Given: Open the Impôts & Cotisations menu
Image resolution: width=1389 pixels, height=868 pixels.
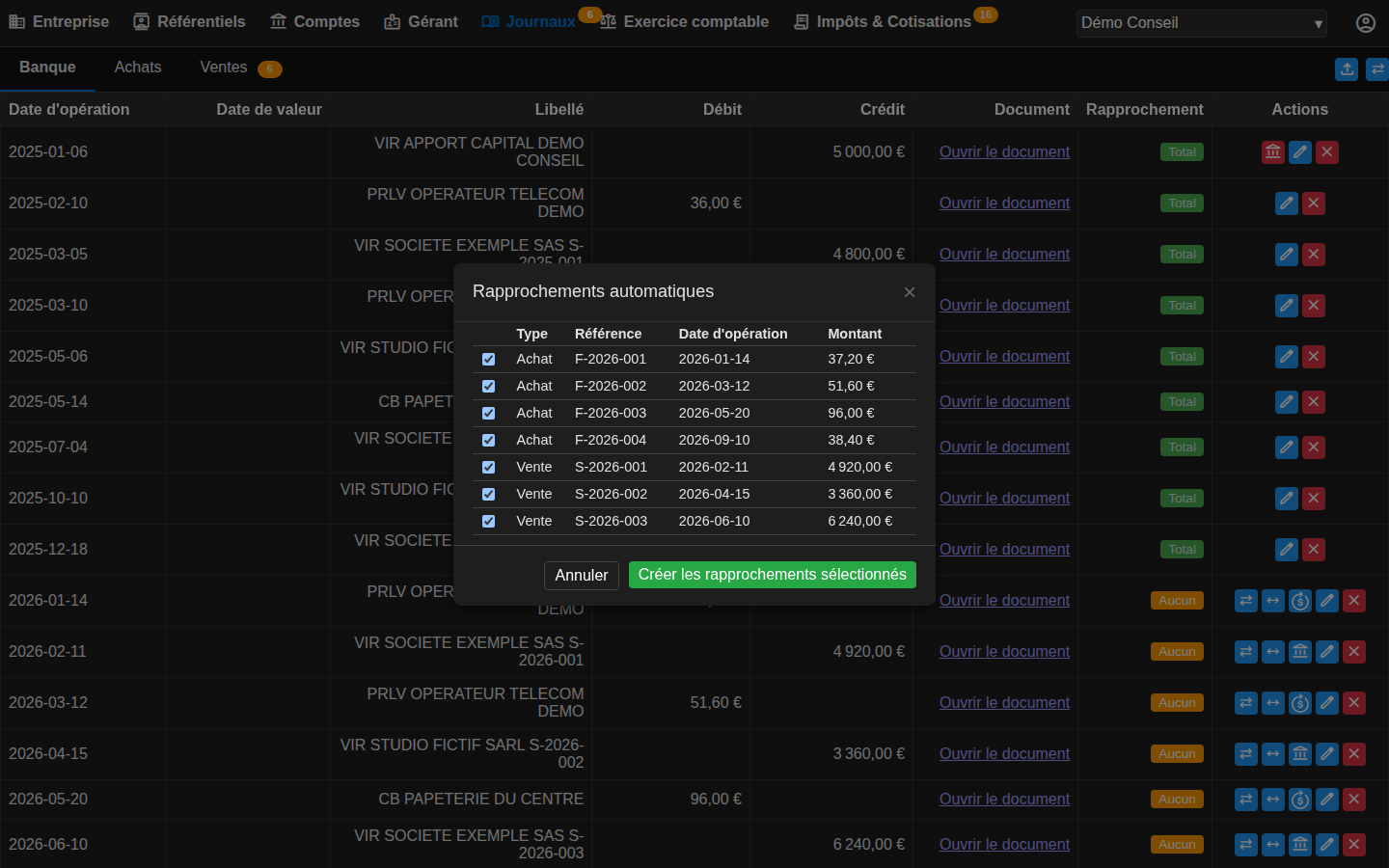Looking at the screenshot, I should (x=883, y=21).
